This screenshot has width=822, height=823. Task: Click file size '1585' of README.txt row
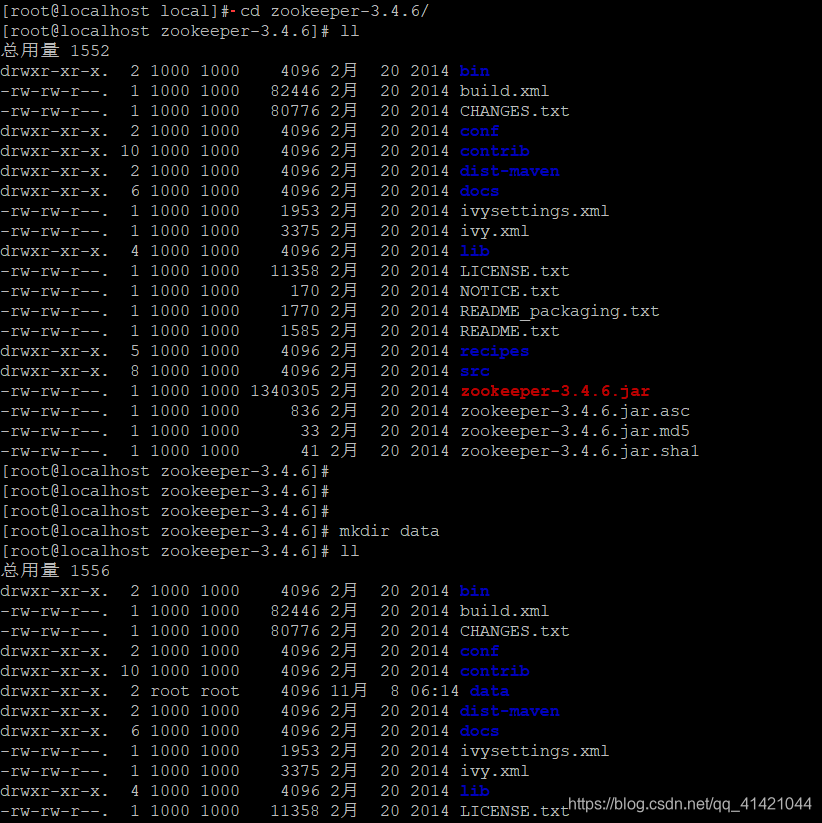pos(300,331)
